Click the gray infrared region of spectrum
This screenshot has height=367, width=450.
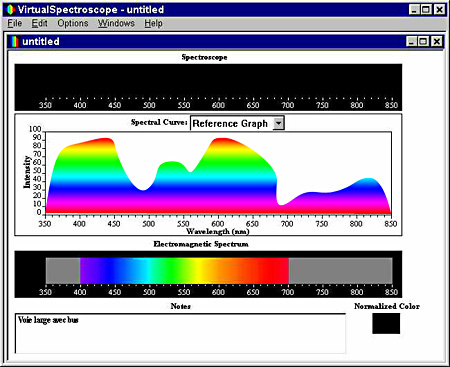[340, 271]
